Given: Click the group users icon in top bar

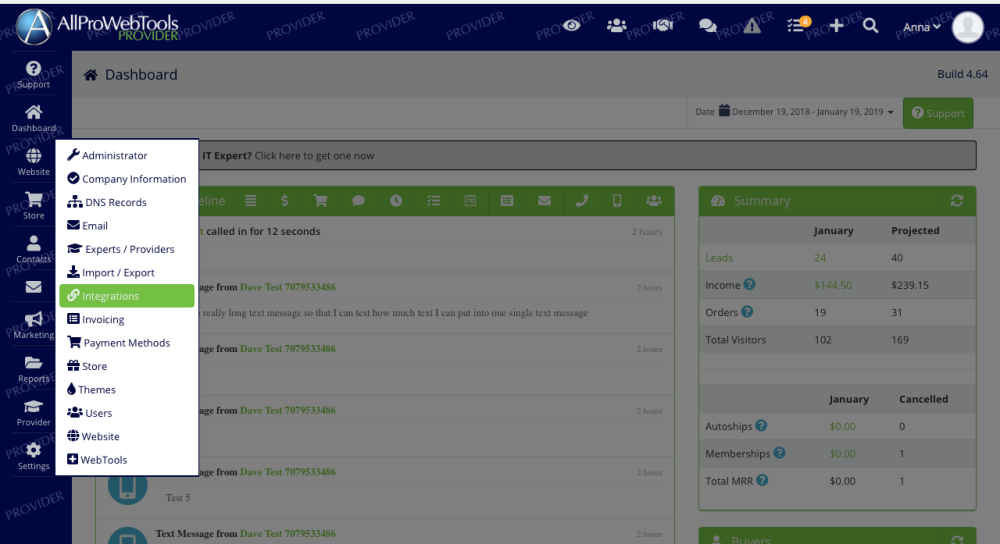Looking at the screenshot, I should click(616, 26).
